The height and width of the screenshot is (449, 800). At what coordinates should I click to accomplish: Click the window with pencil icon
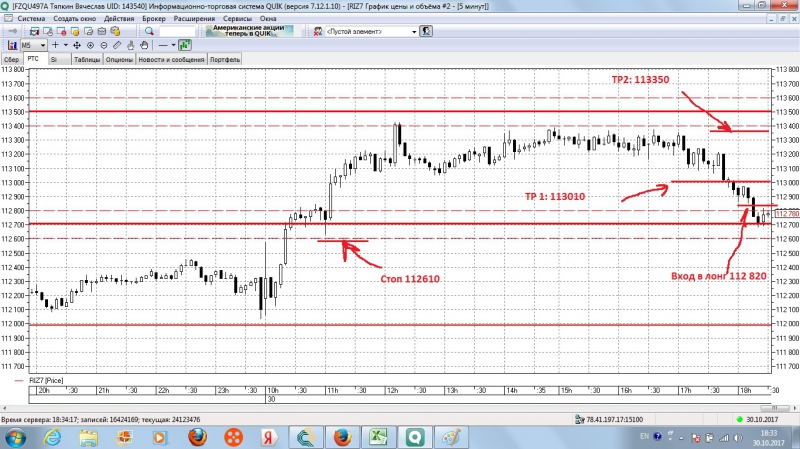pyautogui.click(x=88, y=32)
